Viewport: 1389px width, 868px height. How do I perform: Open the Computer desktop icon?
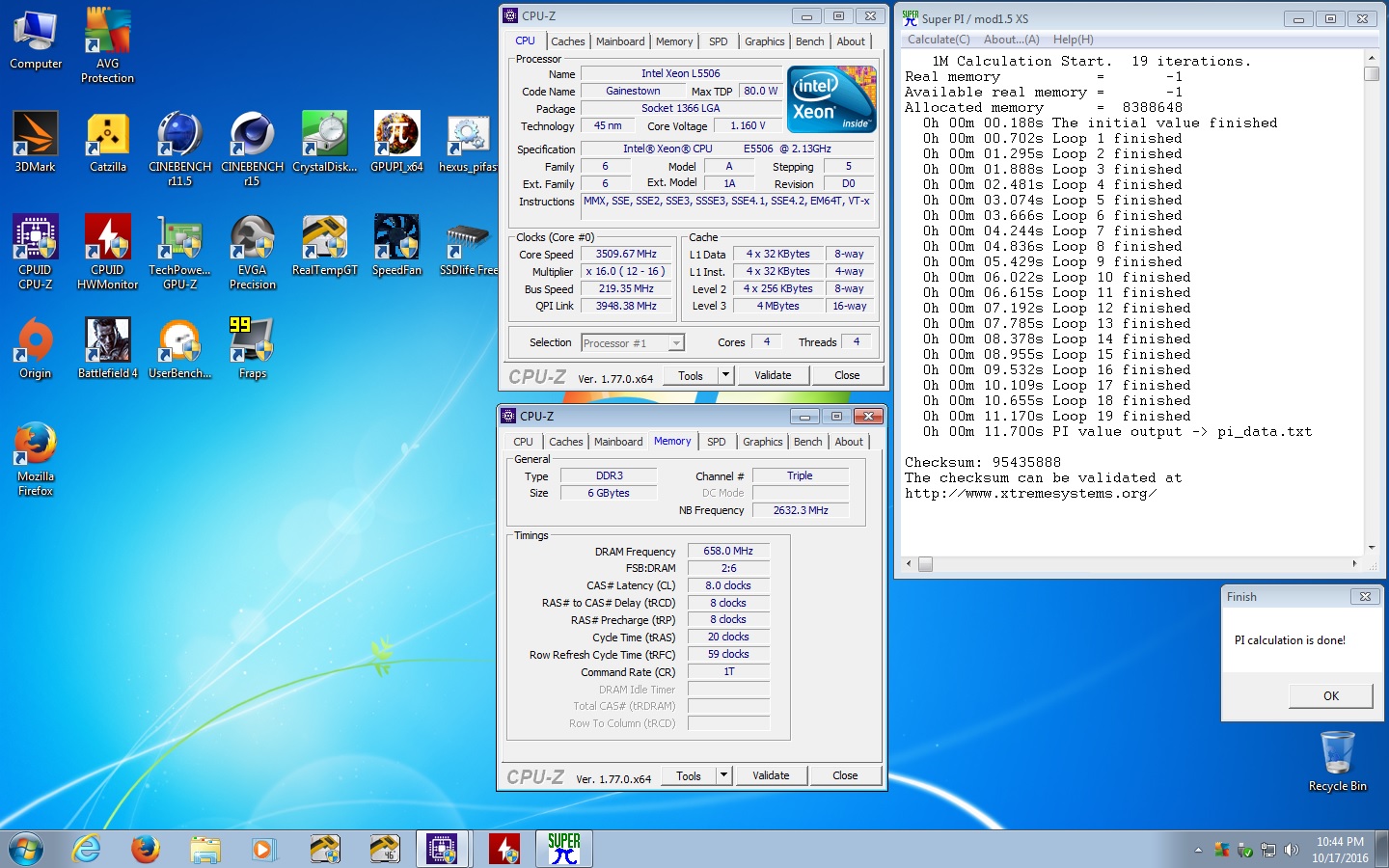36,40
